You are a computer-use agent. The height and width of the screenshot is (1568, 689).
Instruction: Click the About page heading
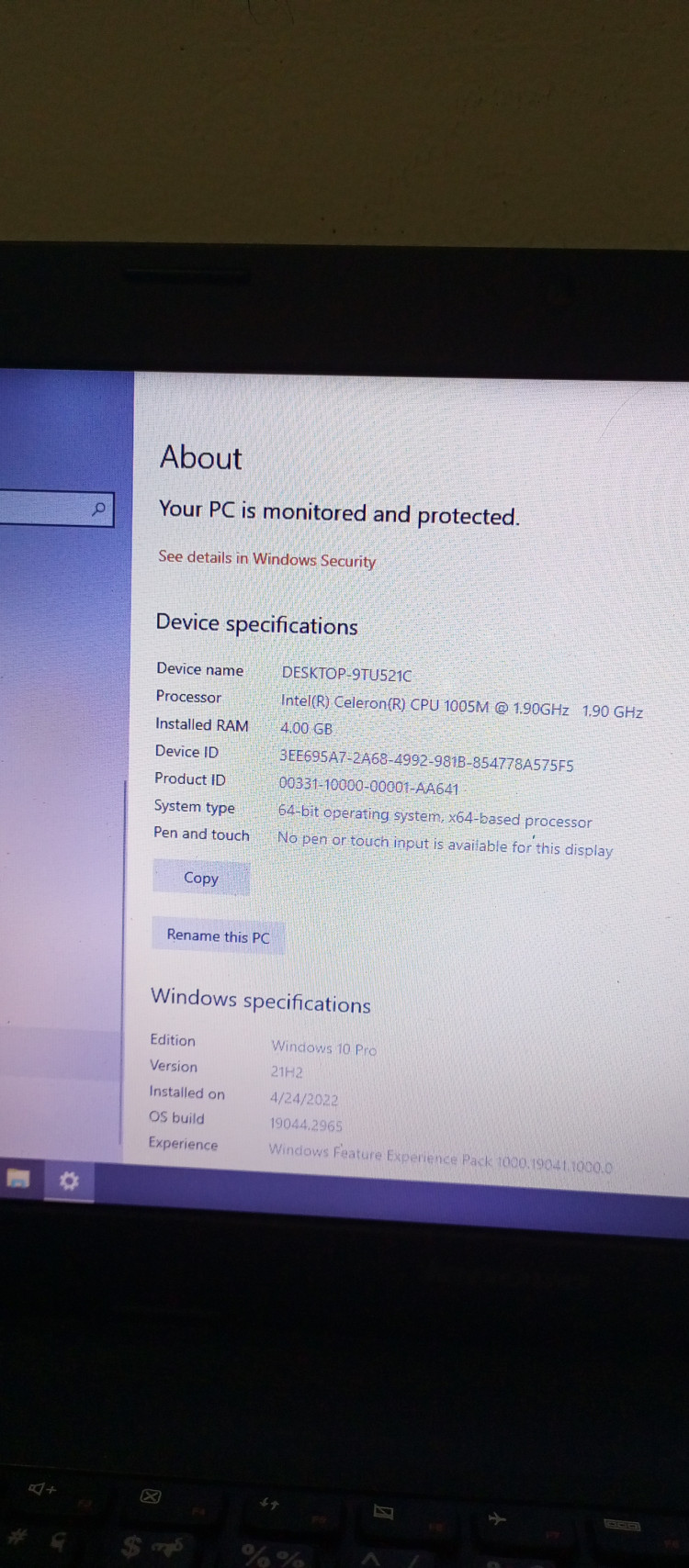(200, 457)
